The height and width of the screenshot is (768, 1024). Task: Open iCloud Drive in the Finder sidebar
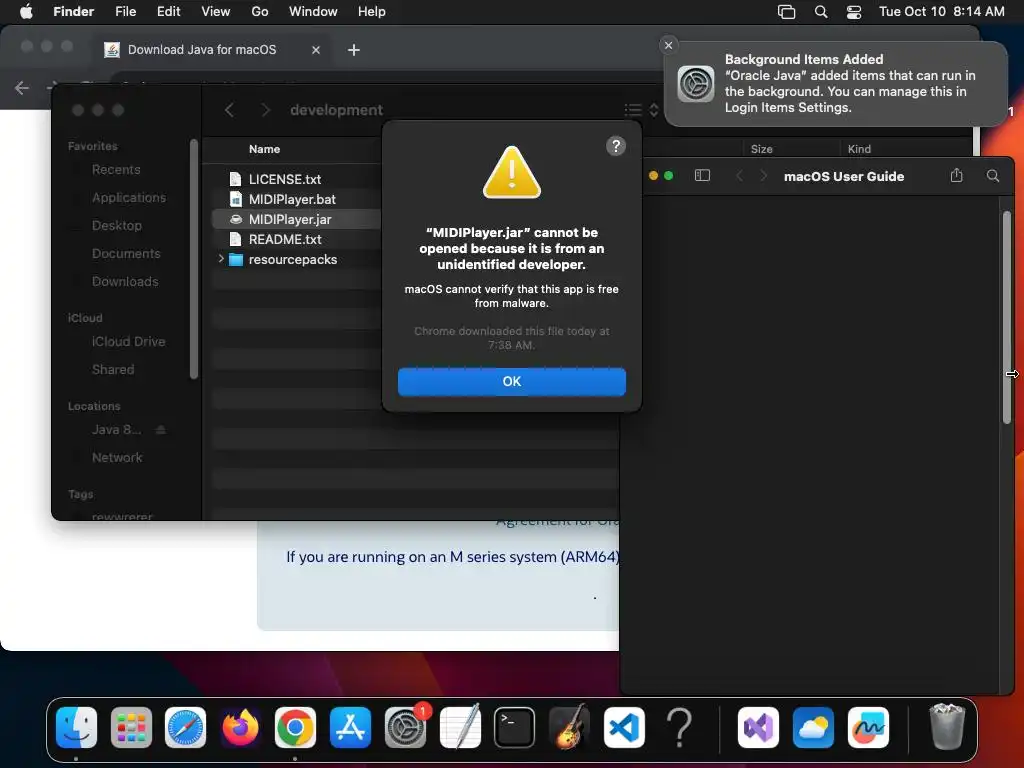(128, 342)
